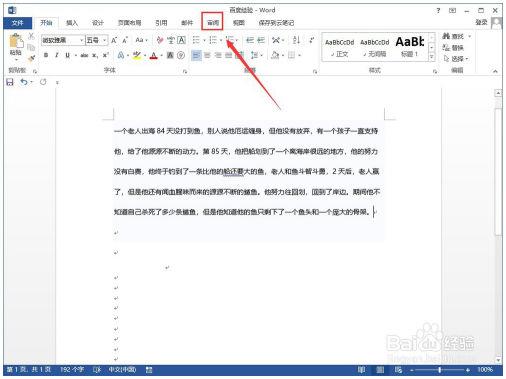Toggle Align Right button

click(218, 55)
